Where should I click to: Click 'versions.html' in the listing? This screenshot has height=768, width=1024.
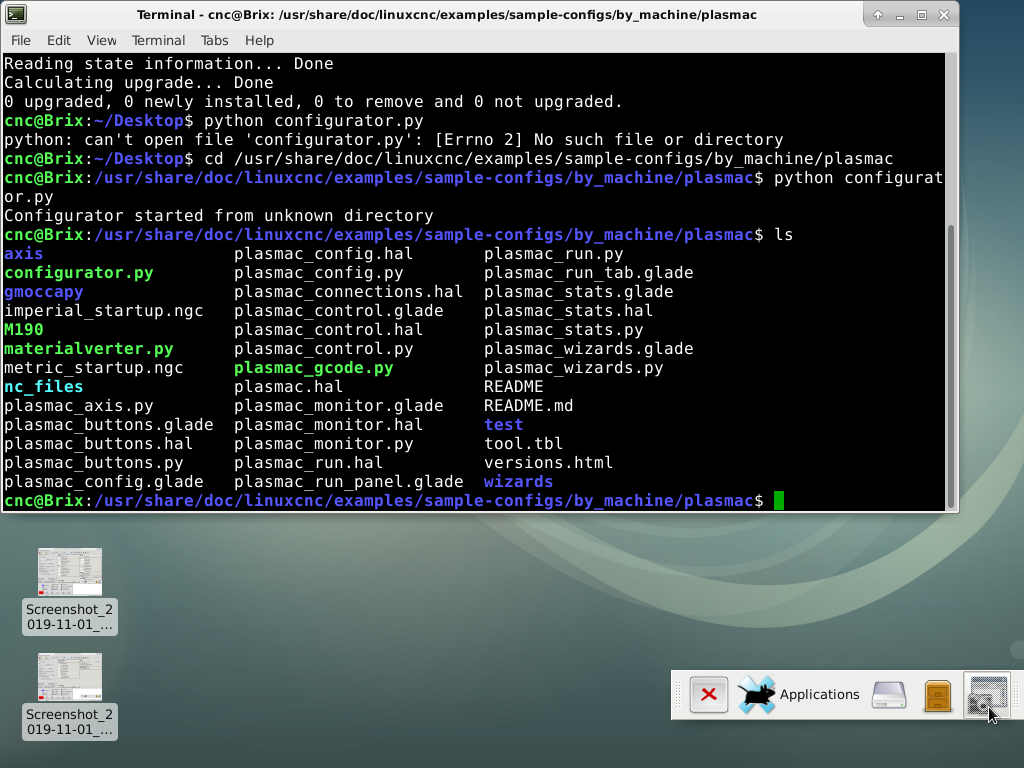point(549,462)
